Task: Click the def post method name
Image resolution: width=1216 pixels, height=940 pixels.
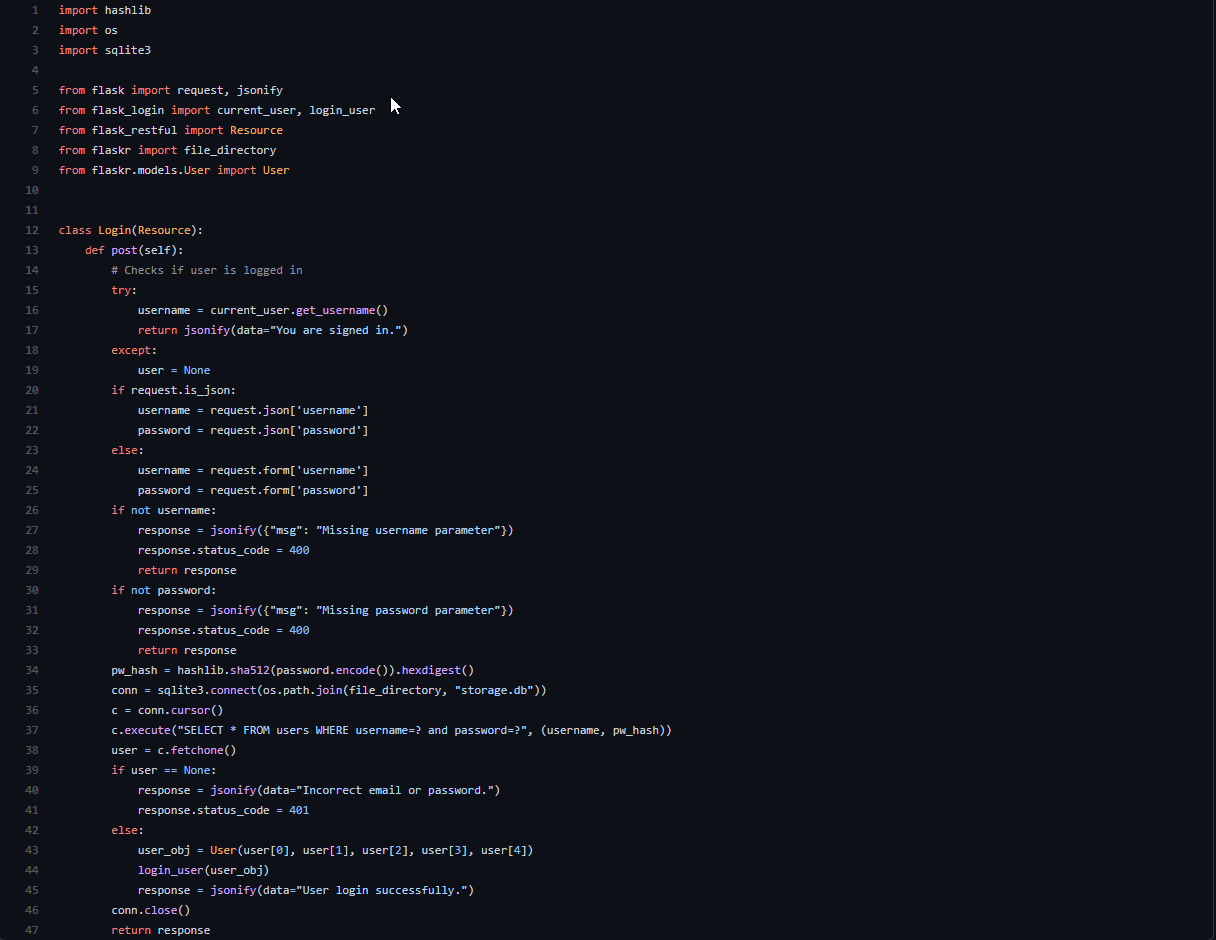Action: (x=124, y=250)
